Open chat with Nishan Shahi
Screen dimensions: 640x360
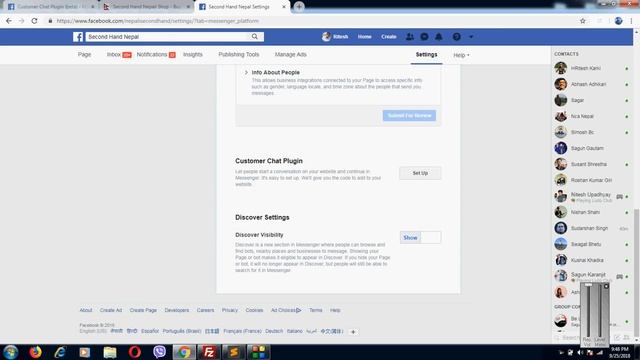pos(591,212)
